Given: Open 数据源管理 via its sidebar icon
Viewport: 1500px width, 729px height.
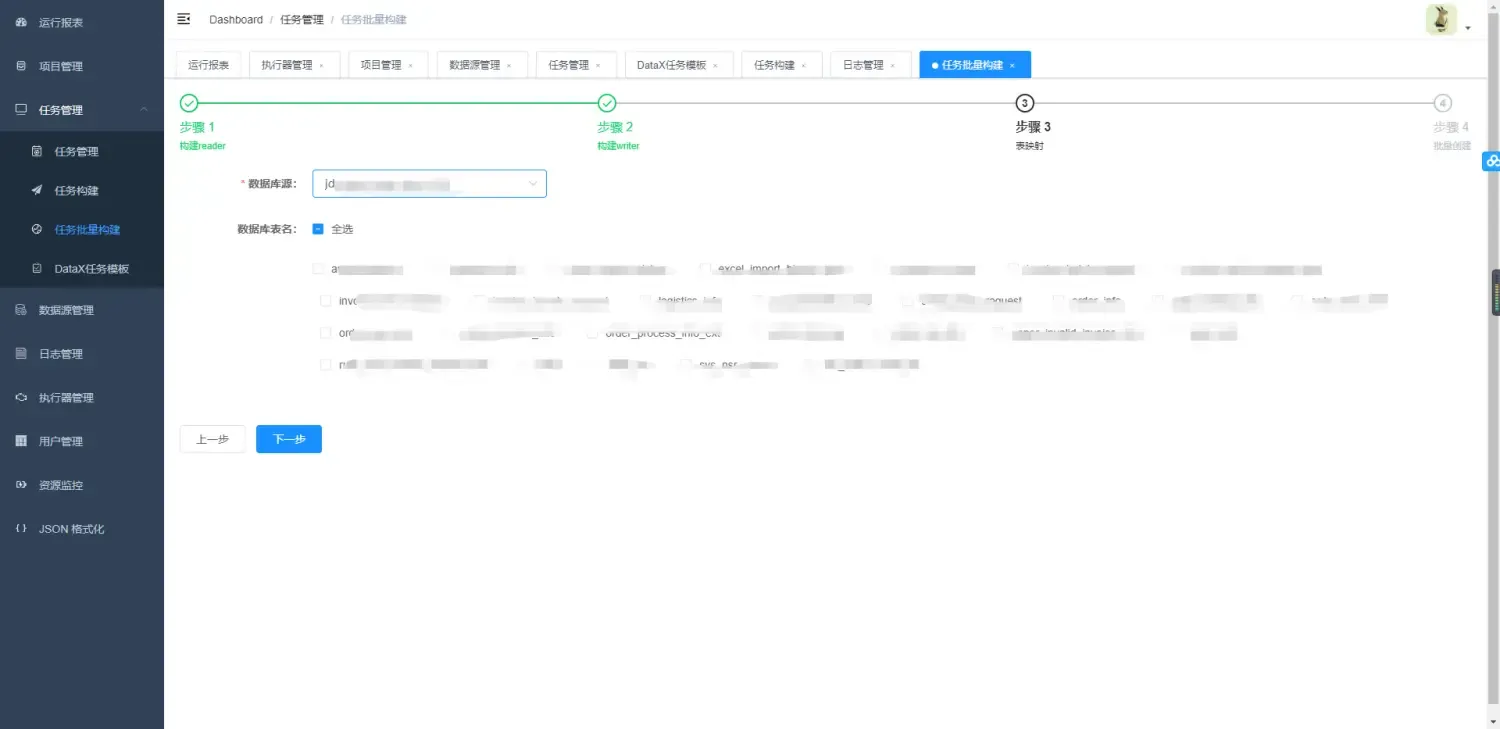Looking at the screenshot, I should (x=22, y=309).
